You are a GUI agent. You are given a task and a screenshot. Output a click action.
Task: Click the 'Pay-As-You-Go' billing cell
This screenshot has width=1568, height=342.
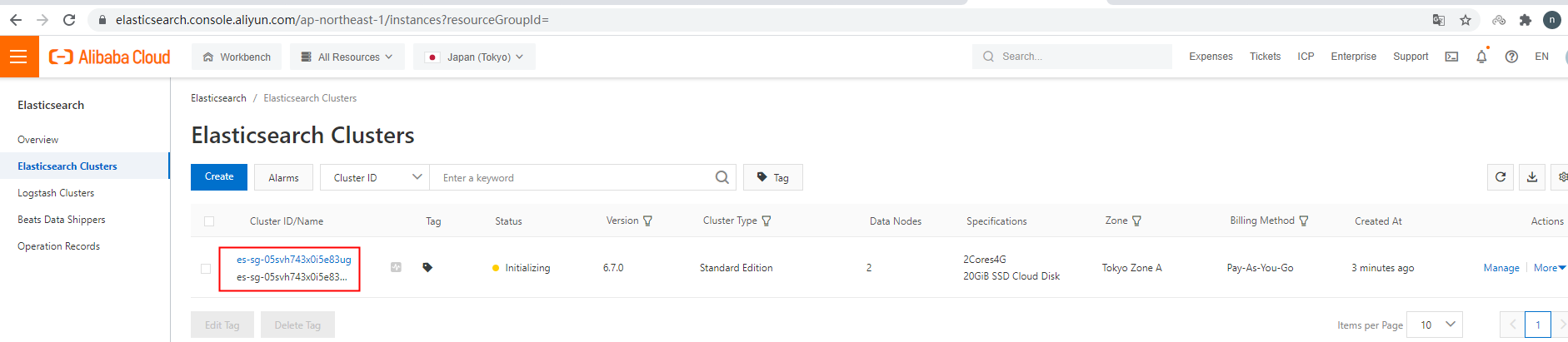pos(1260,268)
